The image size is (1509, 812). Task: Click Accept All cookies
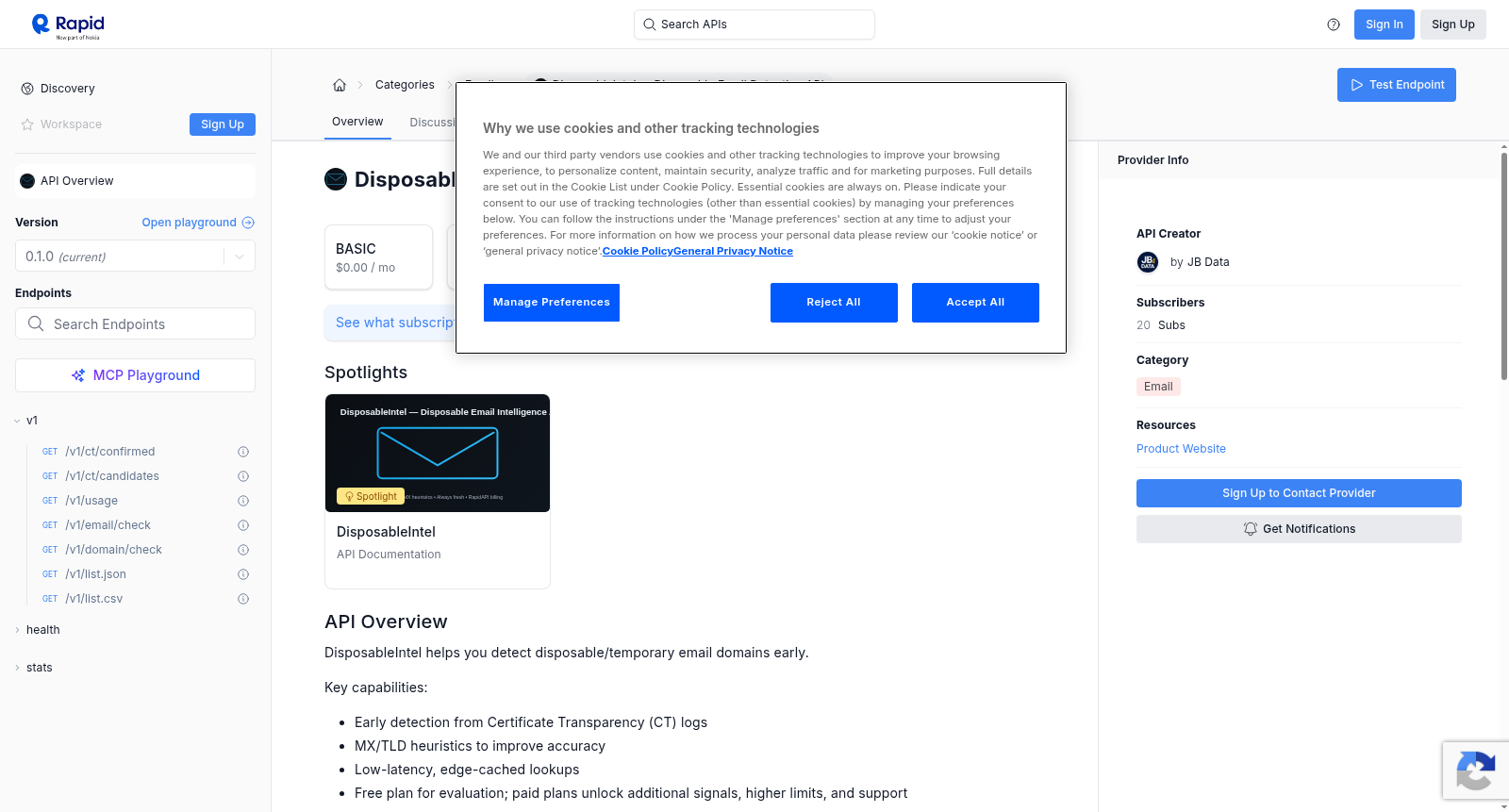[x=975, y=303]
